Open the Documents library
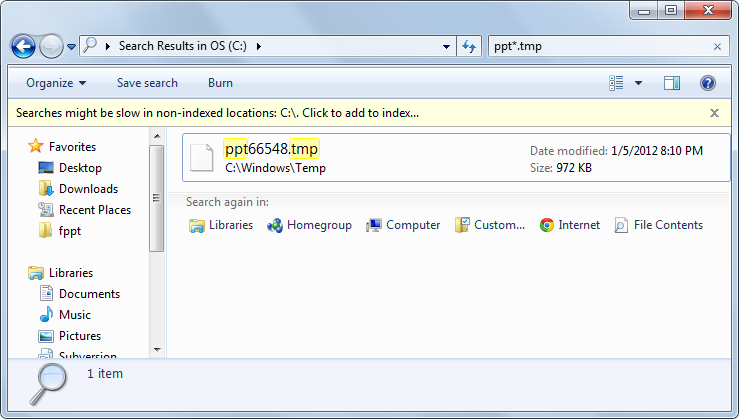 [x=89, y=294]
